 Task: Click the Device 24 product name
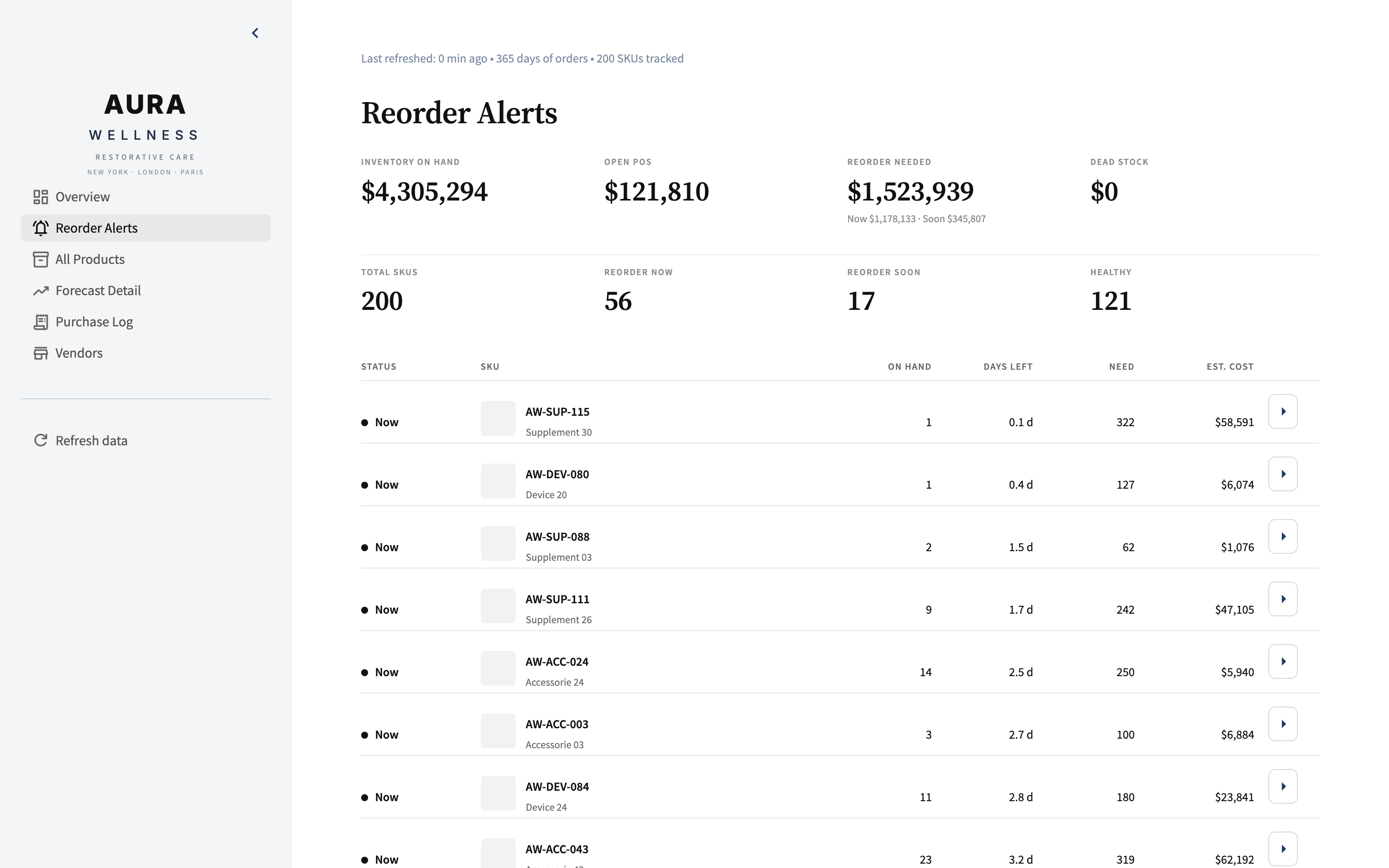click(x=546, y=808)
